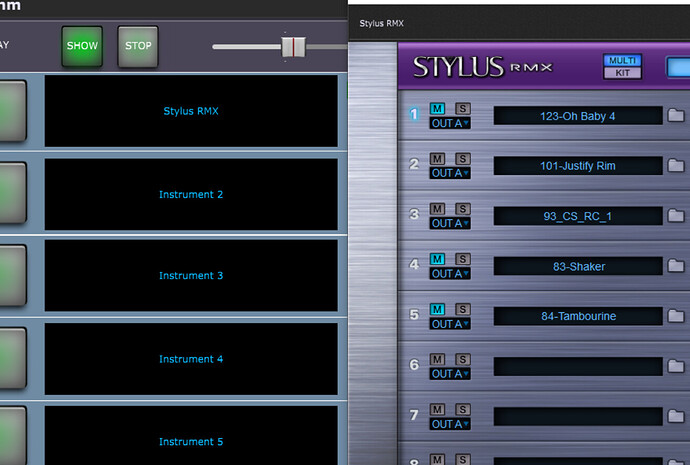This screenshot has height=465, width=690.
Task: Click the 84-Tambourine groove name
Action: point(578,316)
